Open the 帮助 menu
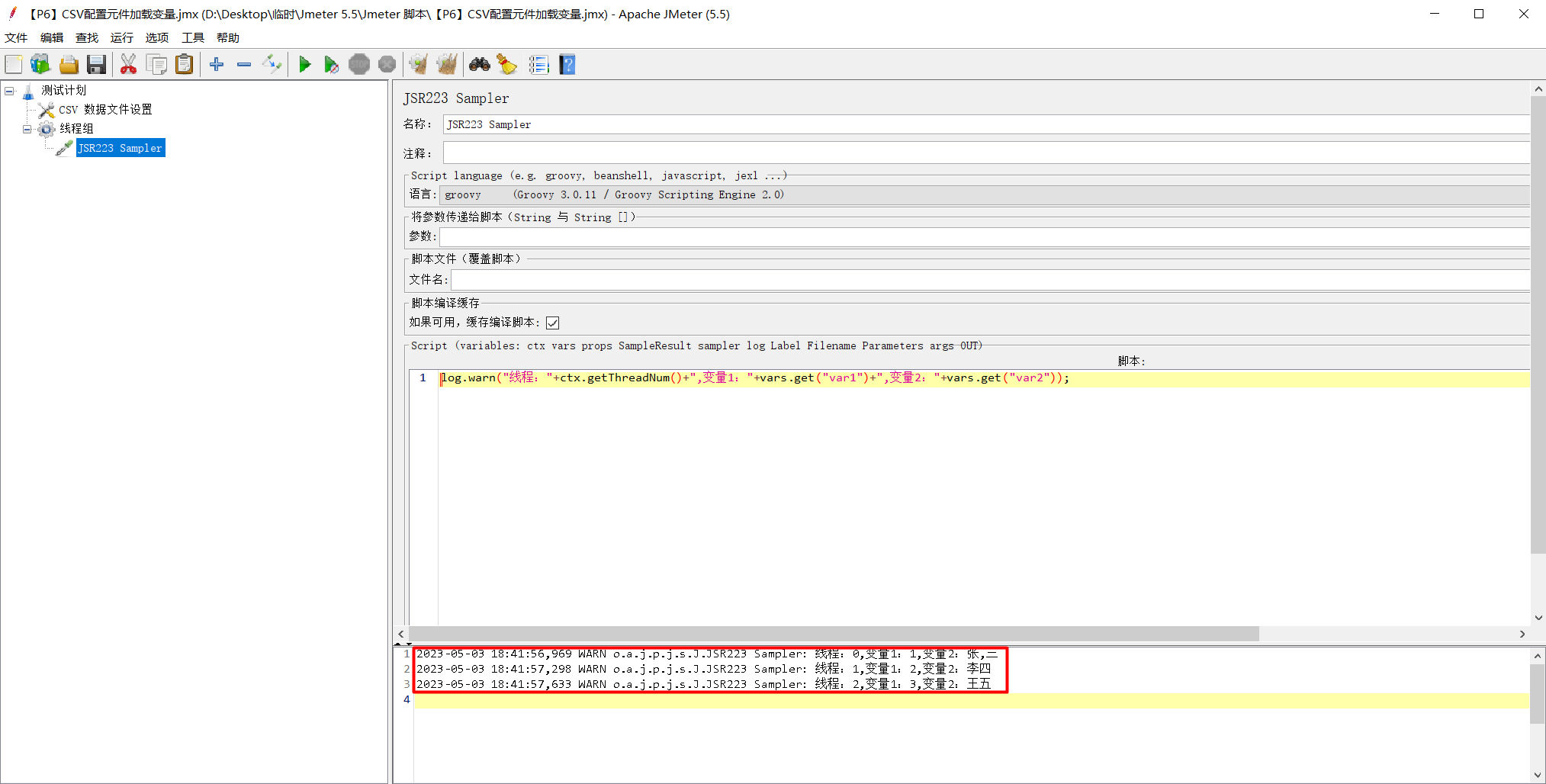This screenshot has height=784, width=1546. coord(228,37)
